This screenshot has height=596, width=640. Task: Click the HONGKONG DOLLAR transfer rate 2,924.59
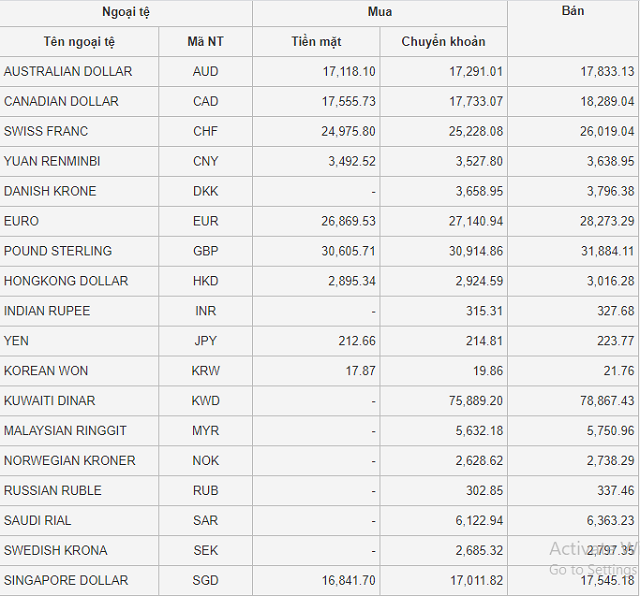click(x=476, y=281)
